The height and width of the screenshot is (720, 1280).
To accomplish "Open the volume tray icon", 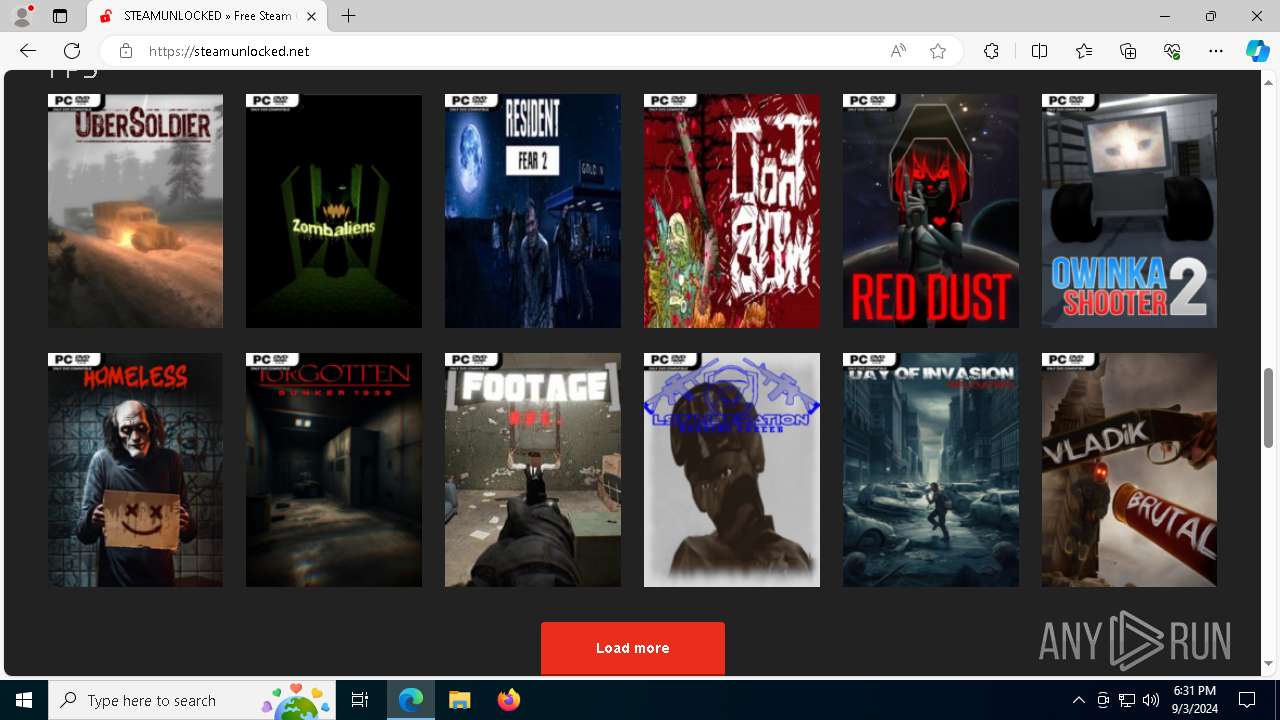I will point(1151,700).
